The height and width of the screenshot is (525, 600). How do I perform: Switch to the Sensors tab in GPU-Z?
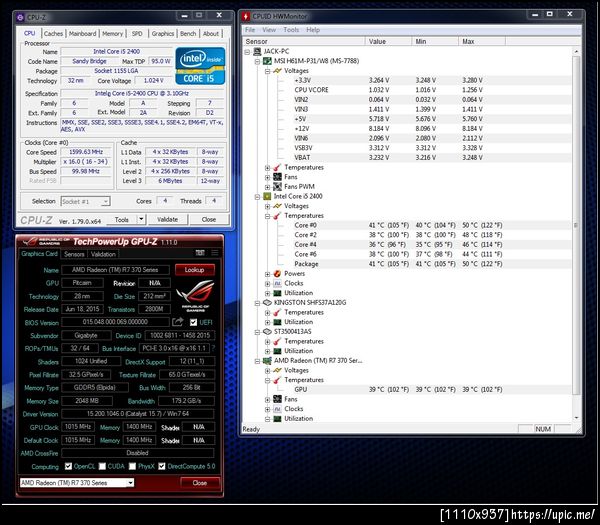coord(74,254)
